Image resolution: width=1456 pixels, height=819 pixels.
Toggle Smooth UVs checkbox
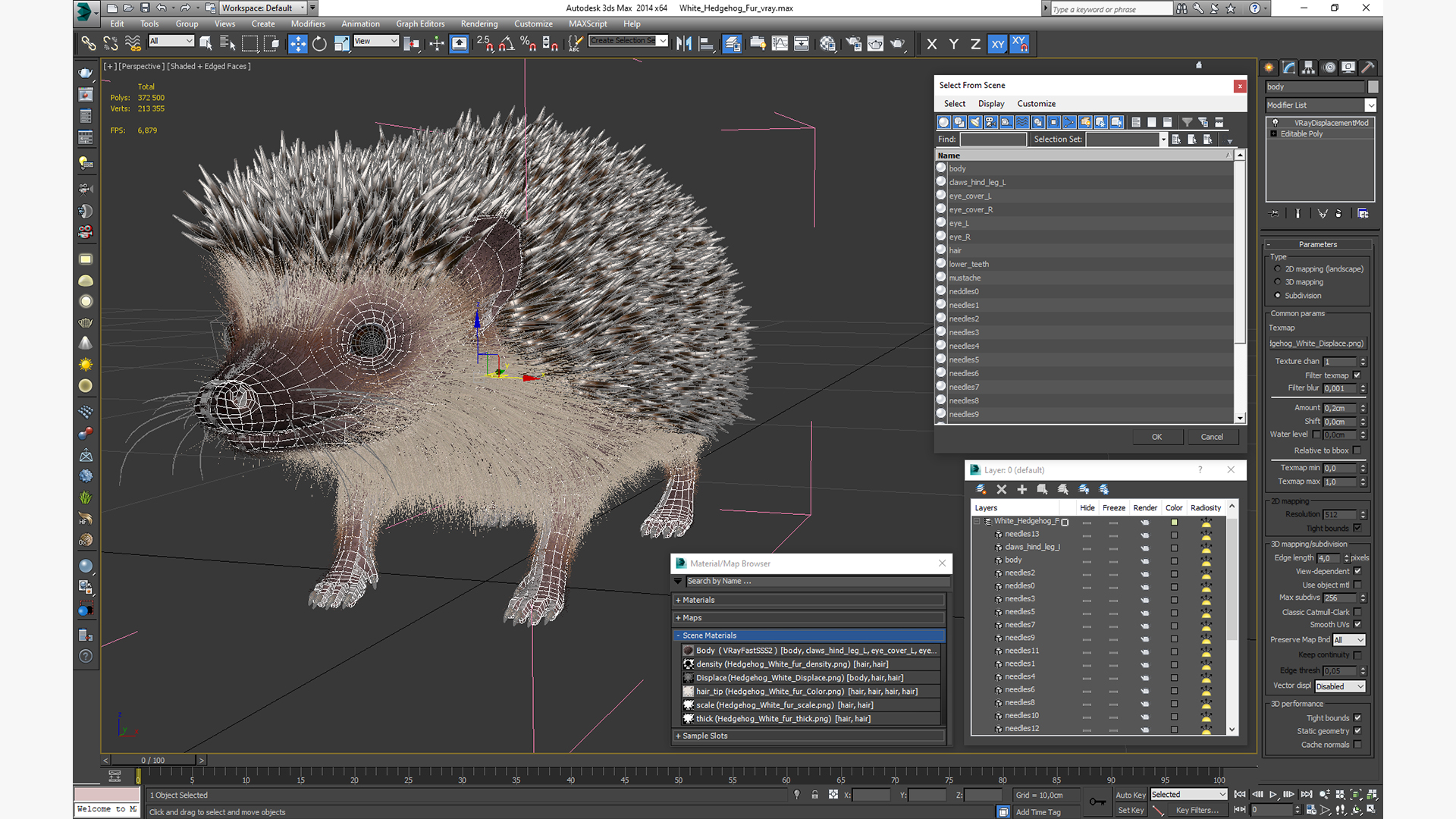[1357, 625]
